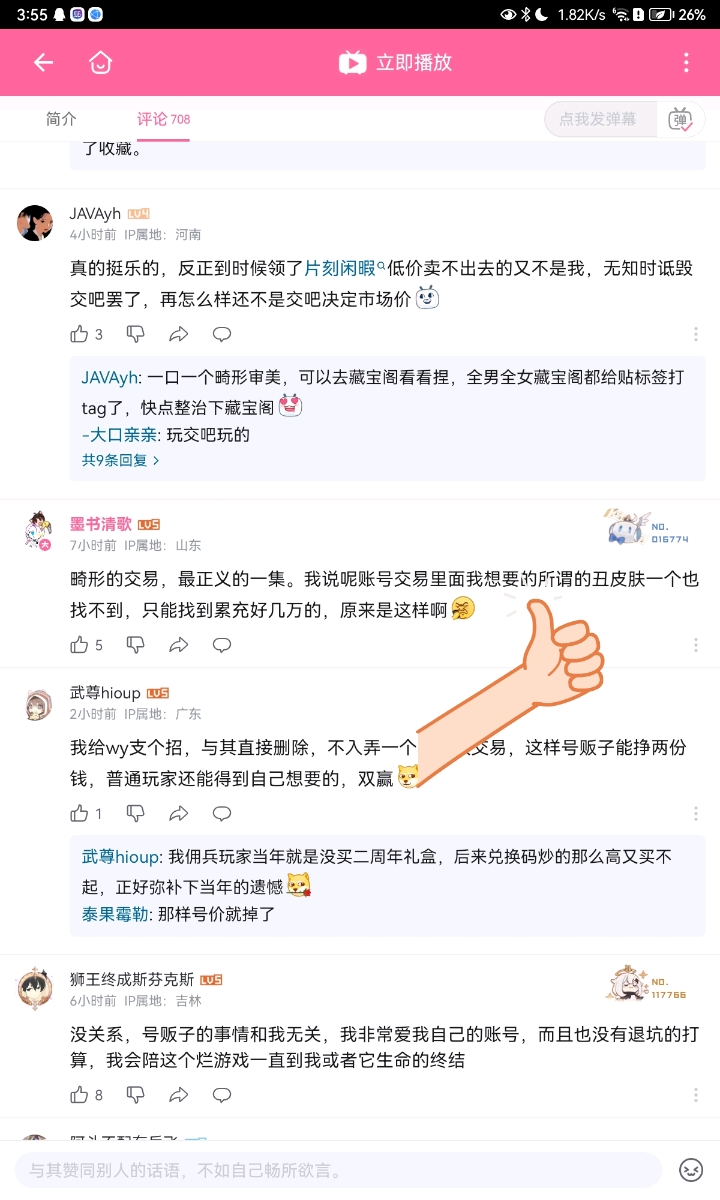
Task: Toggle like on 武尊hioup's comment
Action: [79, 813]
